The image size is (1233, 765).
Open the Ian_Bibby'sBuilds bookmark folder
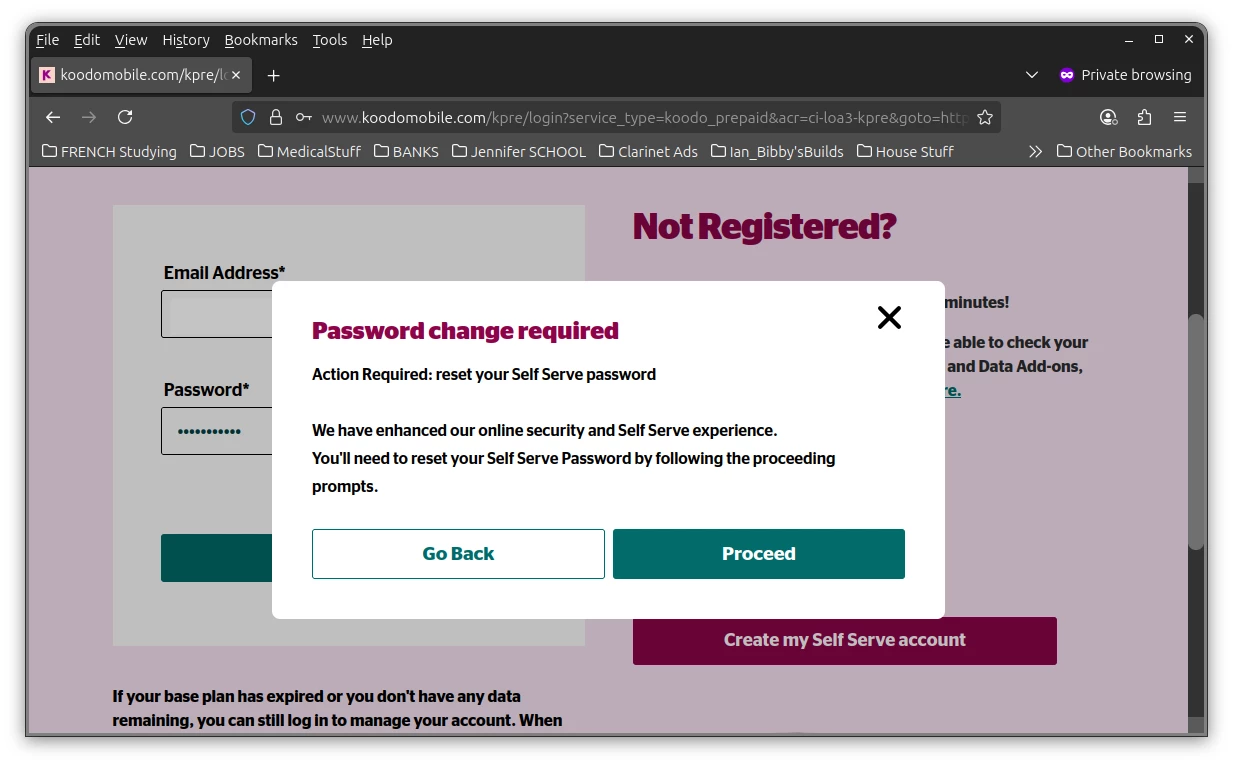pos(777,152)
